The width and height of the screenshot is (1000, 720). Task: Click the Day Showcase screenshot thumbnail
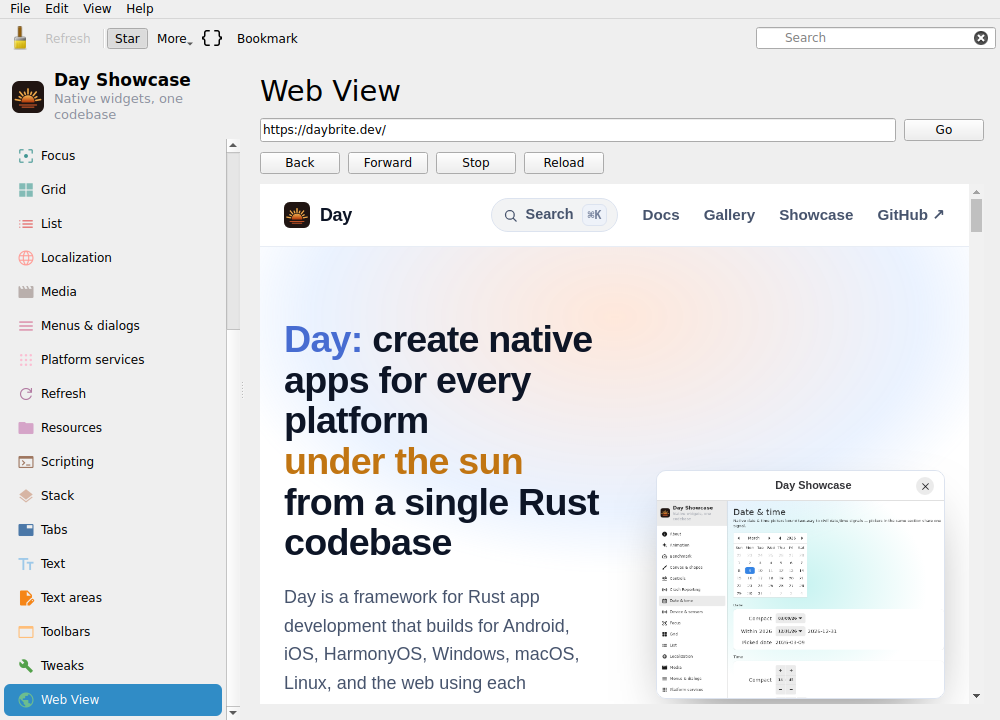pos(800,599)
